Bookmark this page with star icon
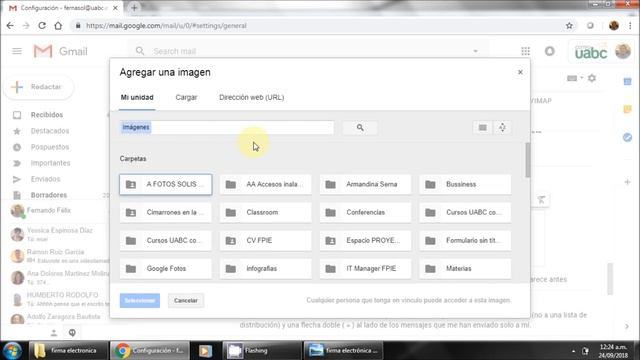 point(569,26)
